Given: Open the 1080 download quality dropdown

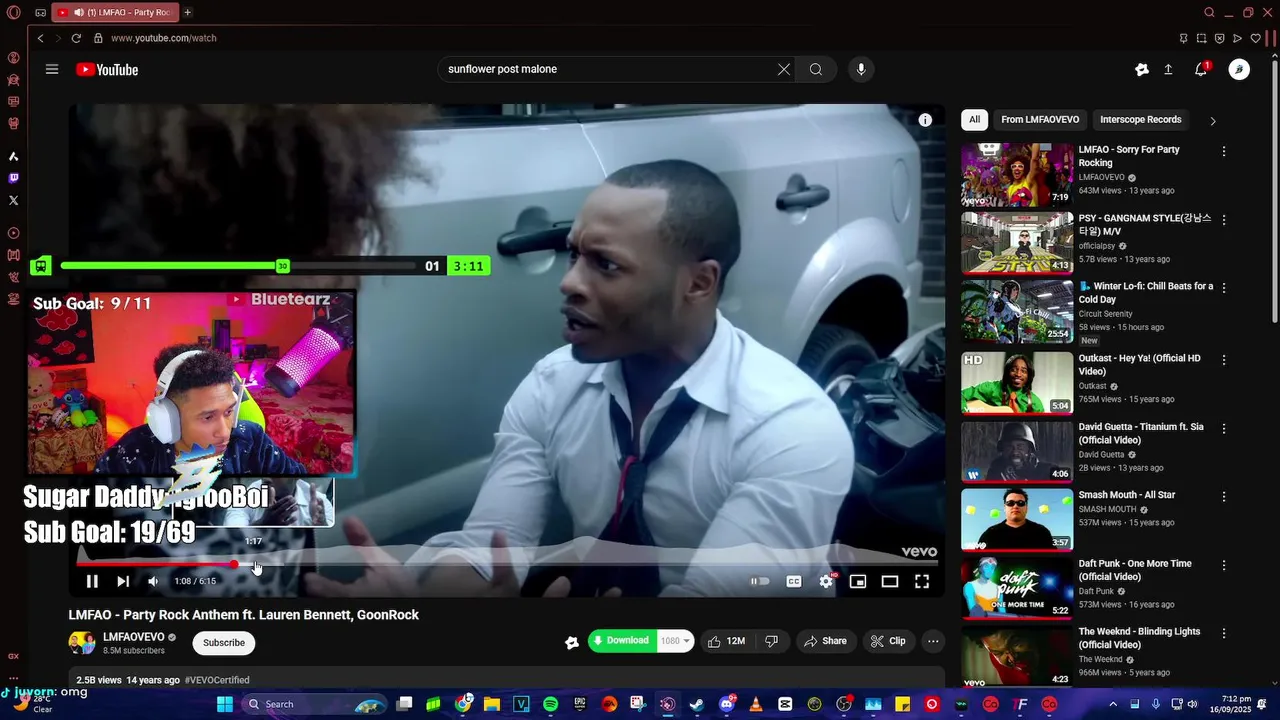Looking at the screenshot, I should click(x=675, y=641).
